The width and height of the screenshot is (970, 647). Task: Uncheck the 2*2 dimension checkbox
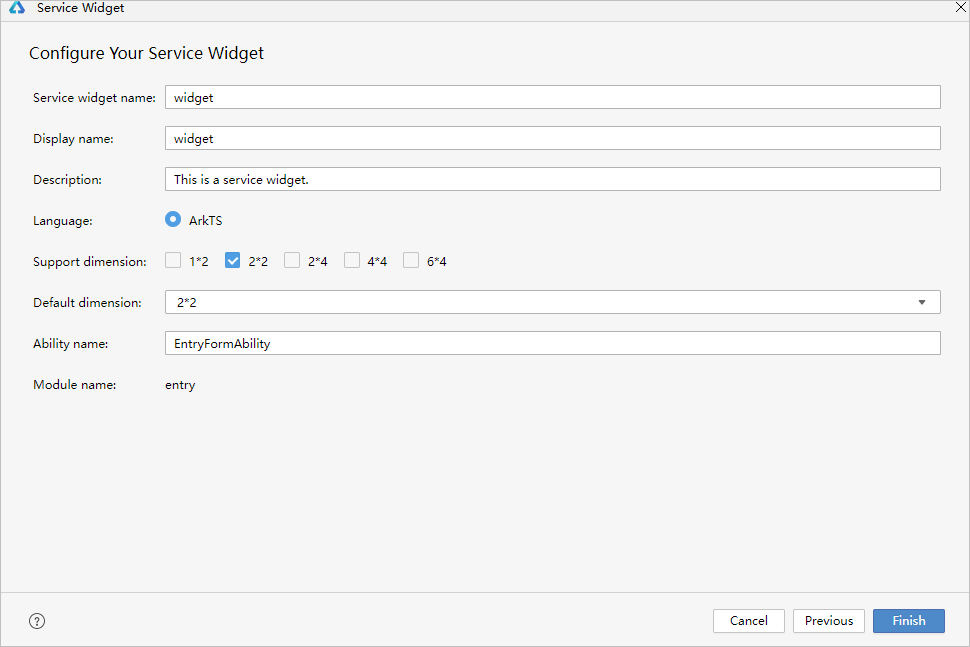click(233, 261)
